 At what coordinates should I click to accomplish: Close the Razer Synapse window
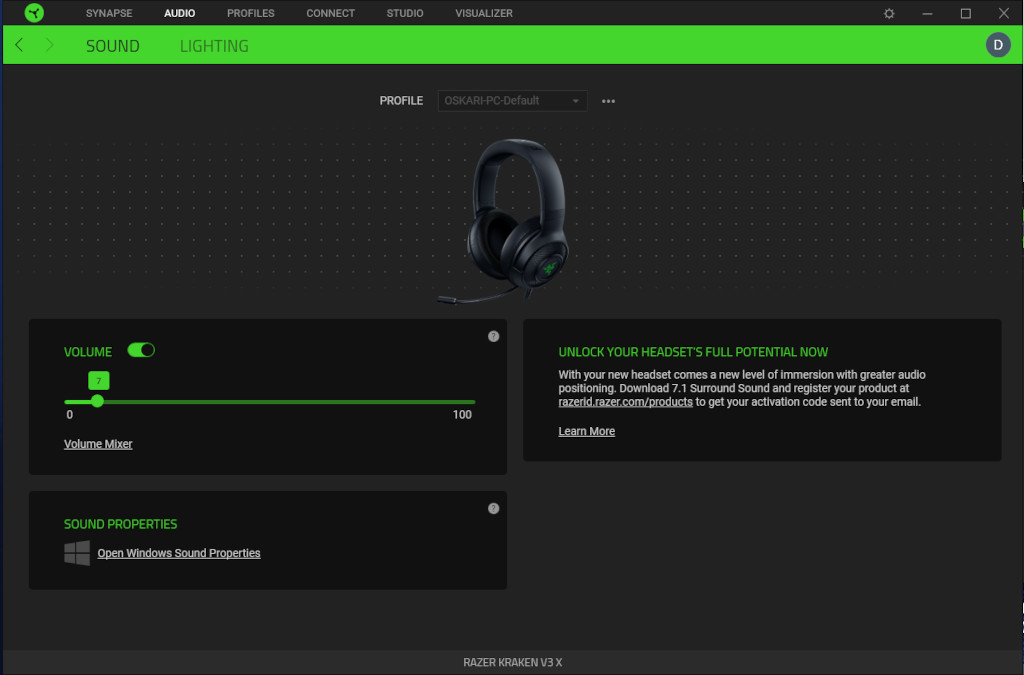1004,13
